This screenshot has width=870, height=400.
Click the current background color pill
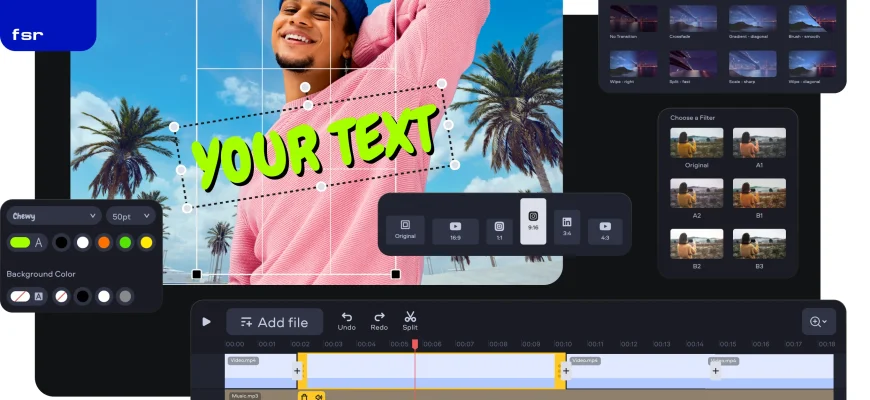click(x=27, y=296)
